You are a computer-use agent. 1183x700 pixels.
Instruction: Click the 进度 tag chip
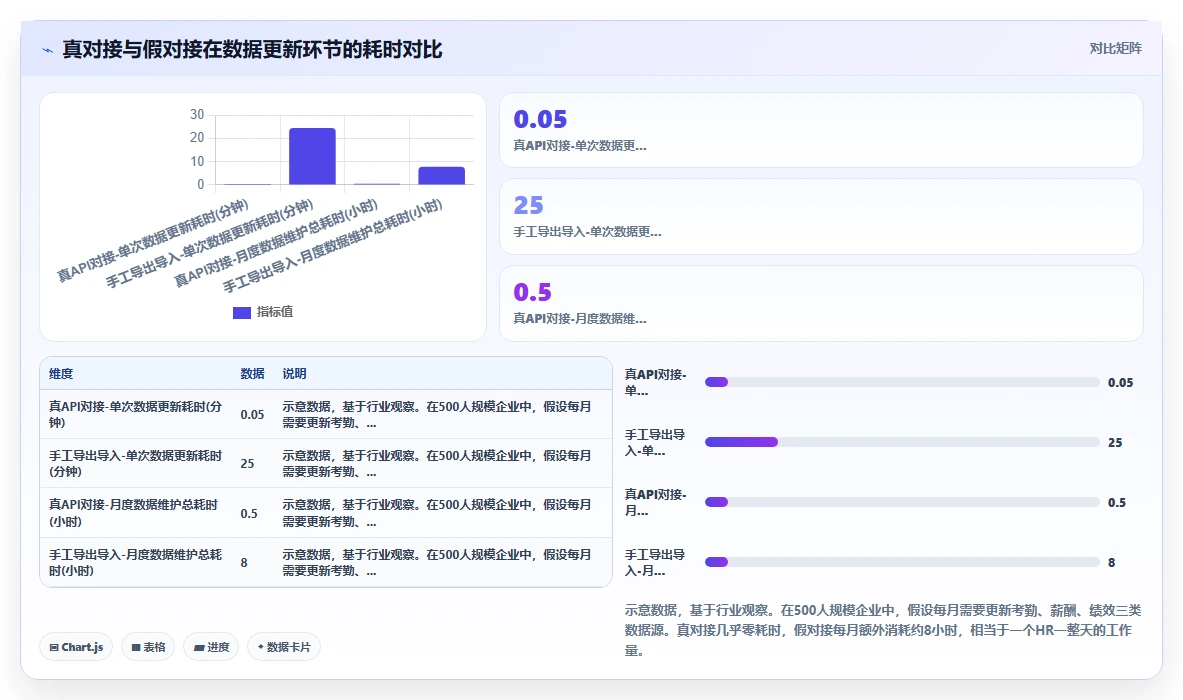pyautogui.click(x=211, y=647)
